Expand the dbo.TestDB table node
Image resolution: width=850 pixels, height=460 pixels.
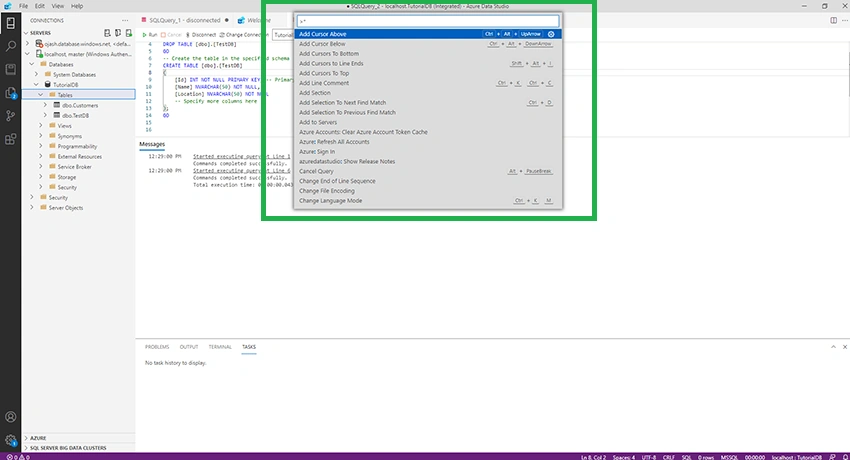(46, 115)
